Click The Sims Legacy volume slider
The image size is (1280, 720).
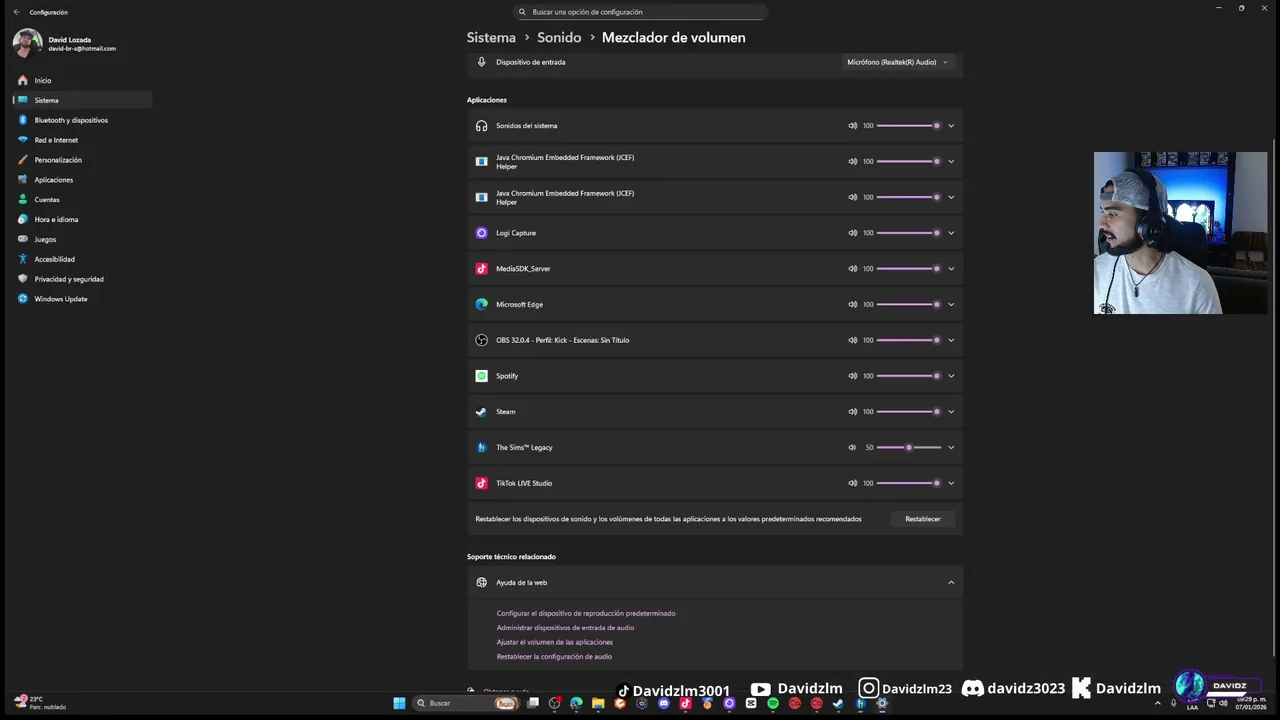909,448
